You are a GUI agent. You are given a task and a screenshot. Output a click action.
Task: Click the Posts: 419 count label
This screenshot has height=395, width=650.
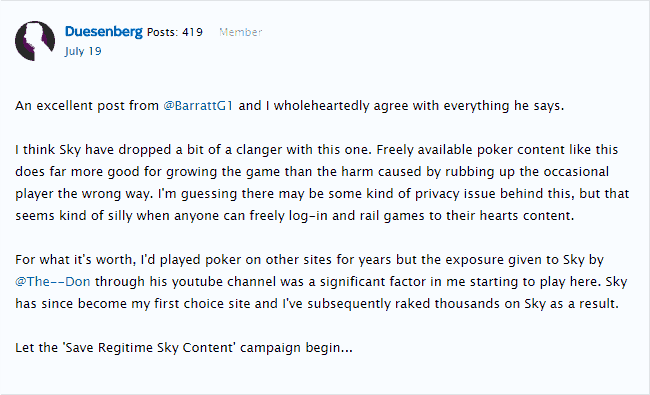175,32
